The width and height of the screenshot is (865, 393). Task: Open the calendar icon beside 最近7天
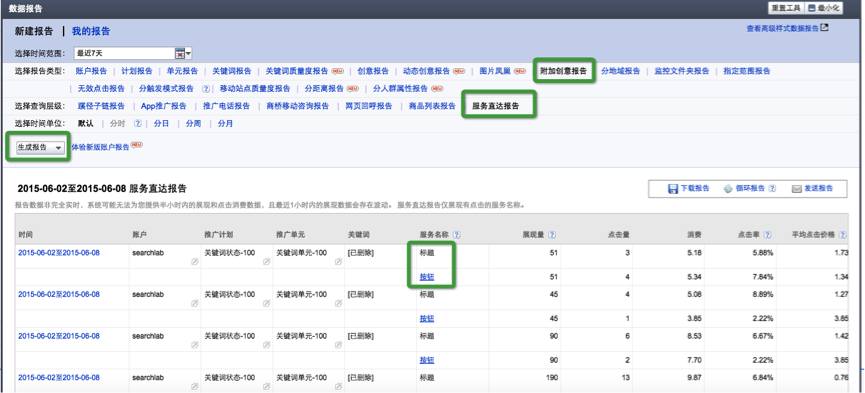coord(179,54)
